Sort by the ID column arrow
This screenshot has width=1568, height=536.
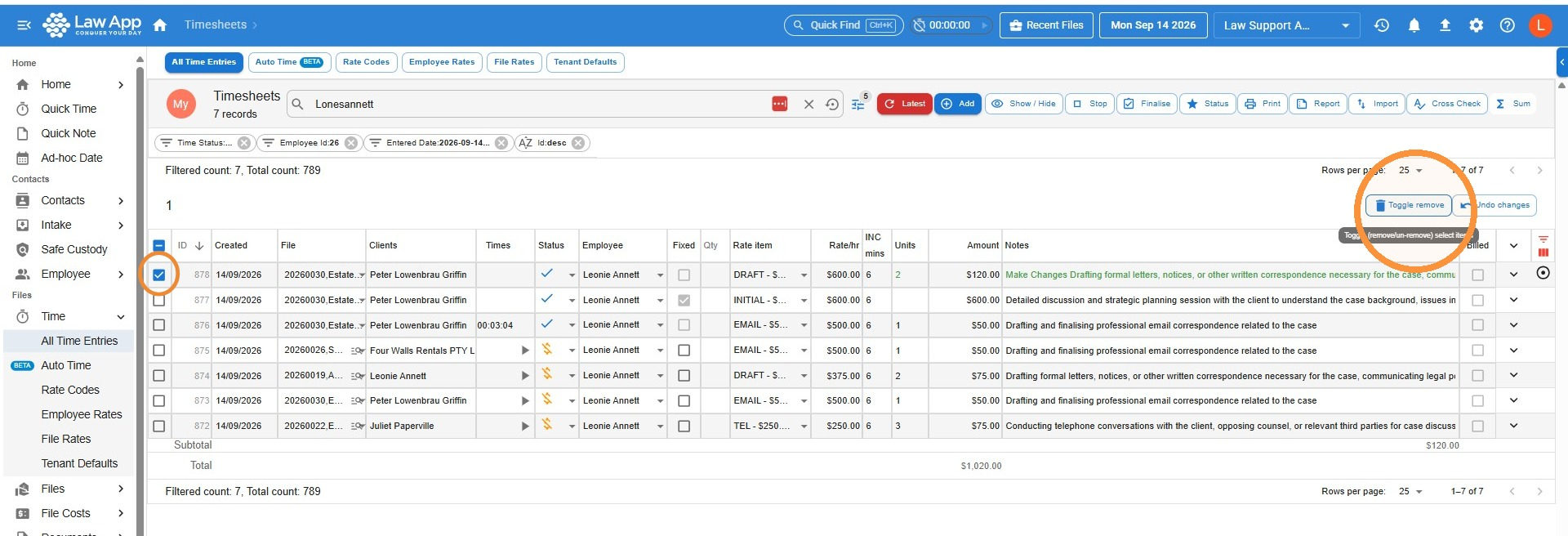click(x=199, y=245)
